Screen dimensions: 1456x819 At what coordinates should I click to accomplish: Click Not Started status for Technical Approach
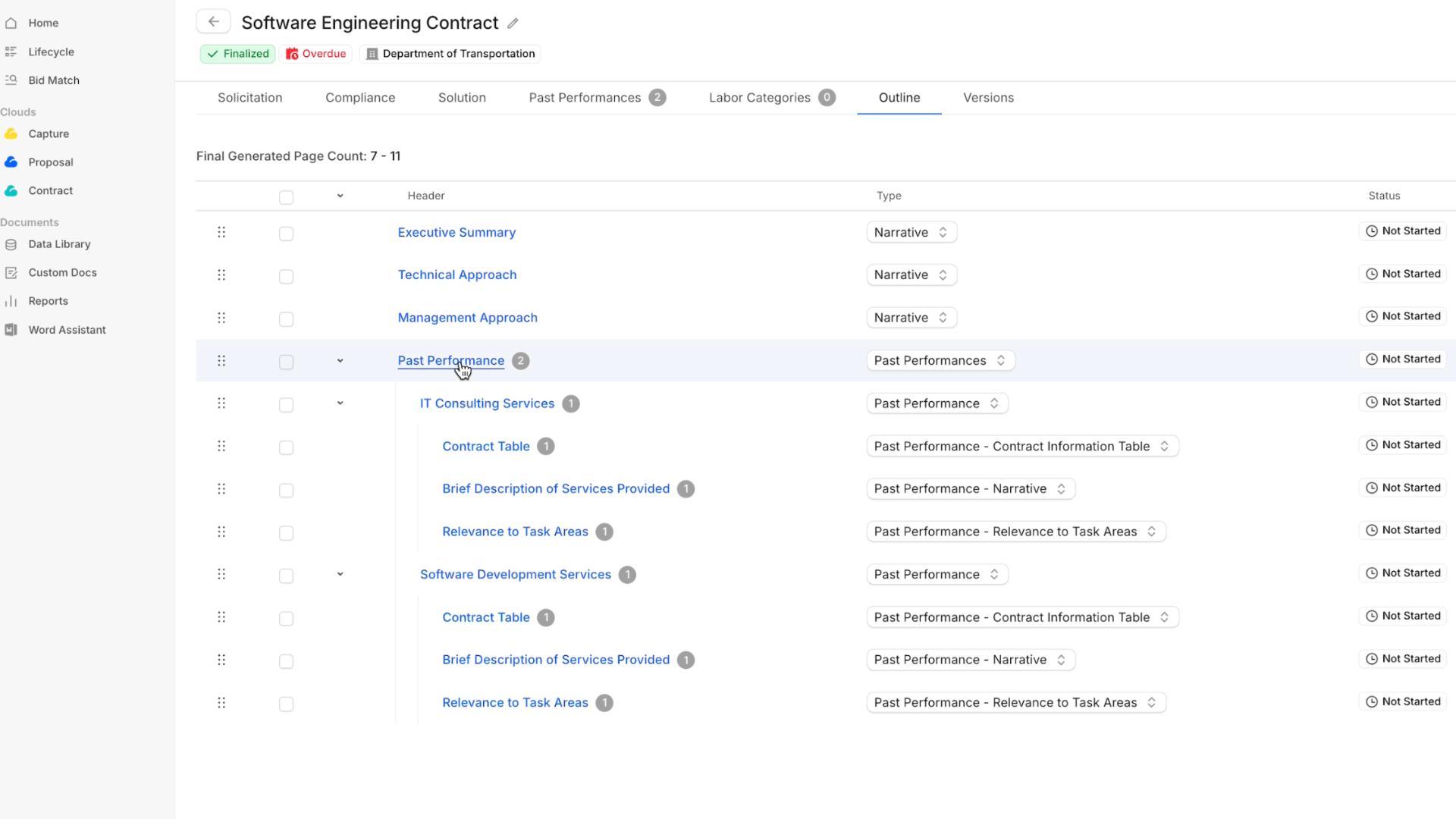(1403, 274)
